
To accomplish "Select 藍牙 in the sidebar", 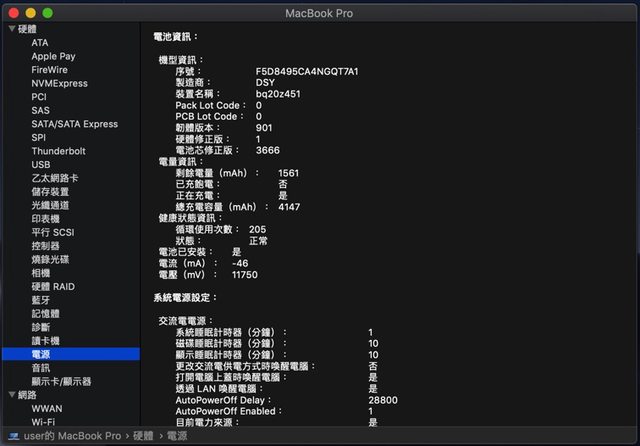I will point(40,300).
